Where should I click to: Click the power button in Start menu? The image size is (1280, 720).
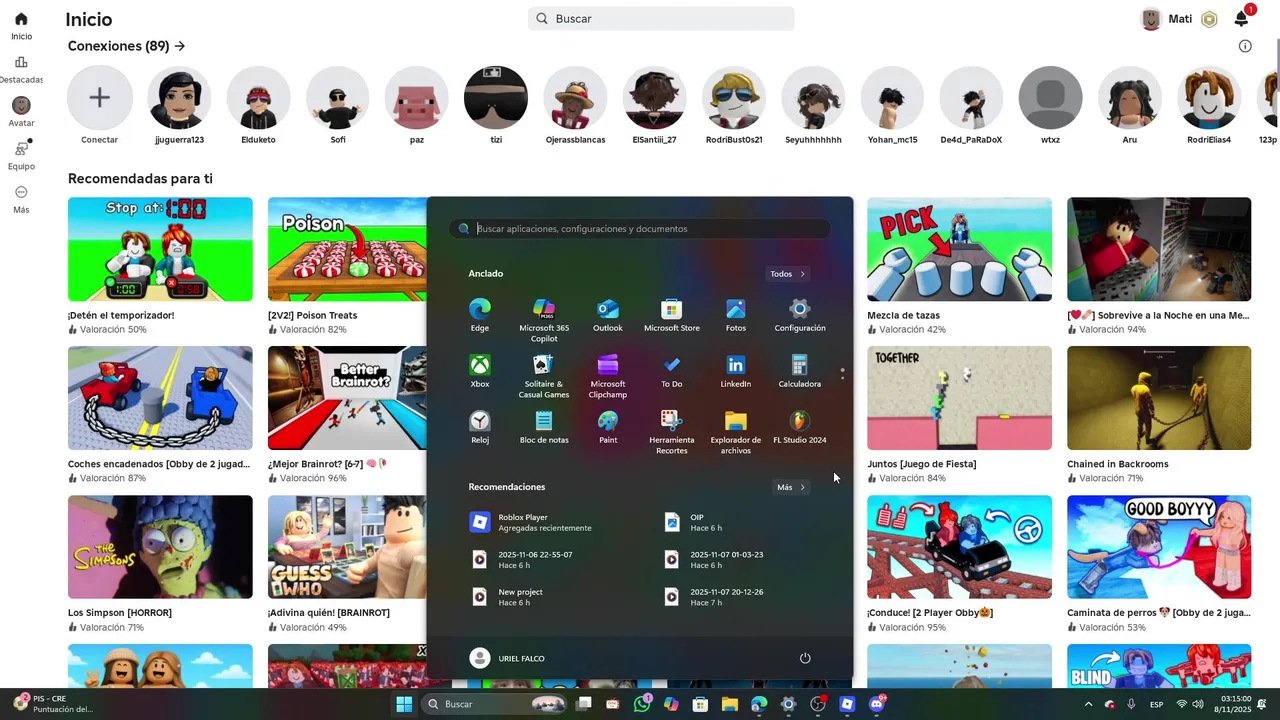coord(805,658)
